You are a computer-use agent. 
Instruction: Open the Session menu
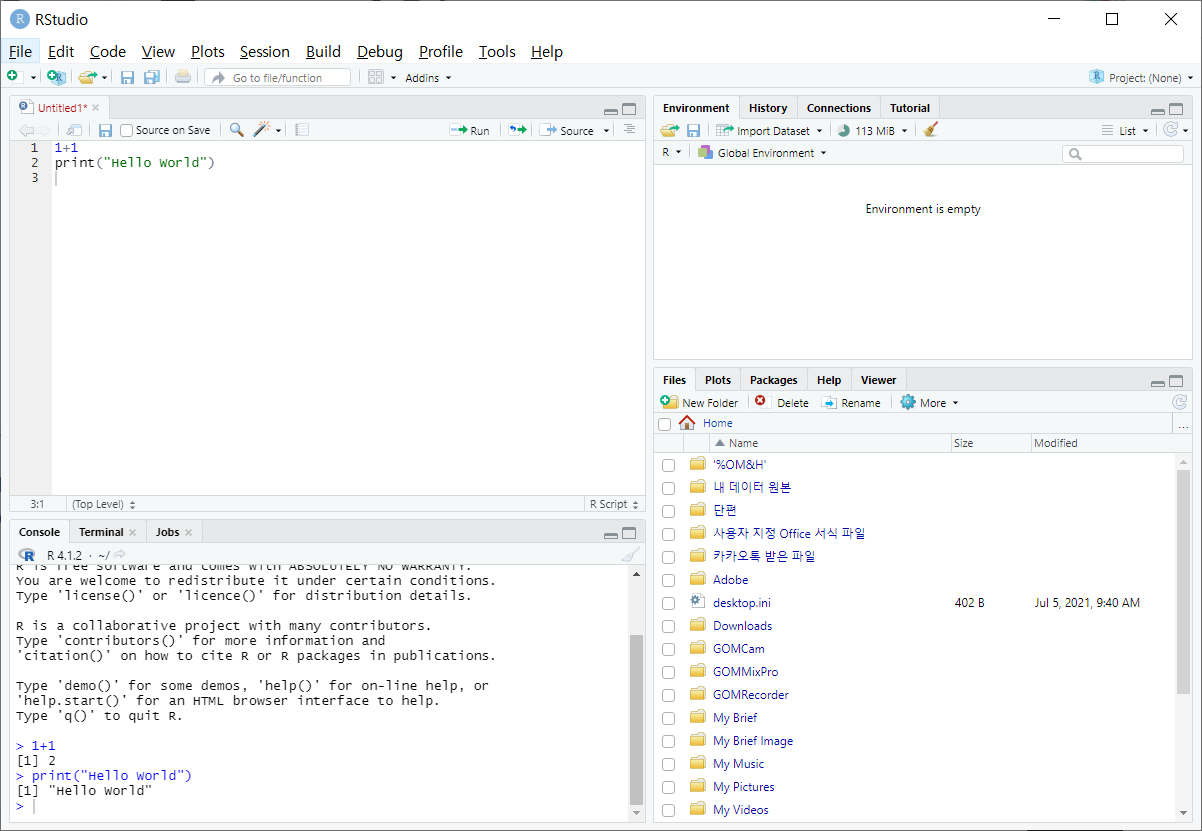[x=264, y=52]
